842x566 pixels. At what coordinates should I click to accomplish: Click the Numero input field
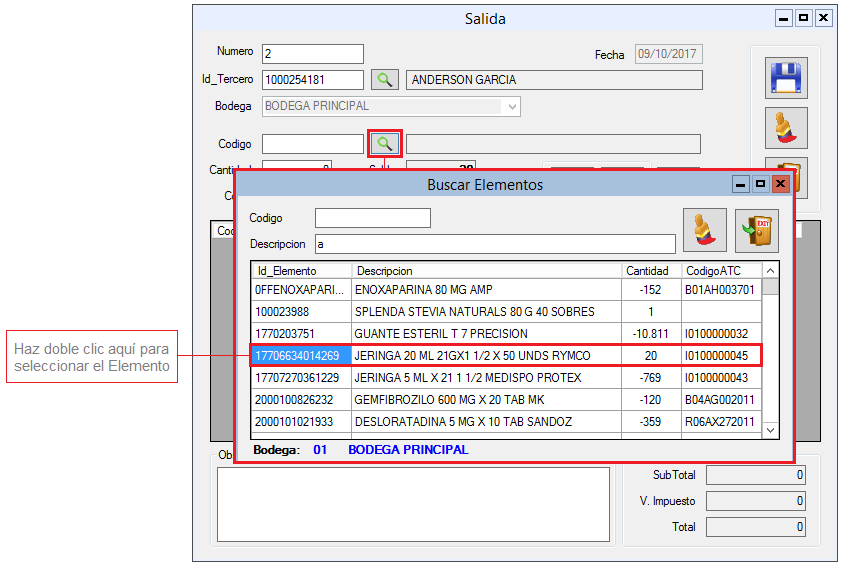click(x=312, y=54)
